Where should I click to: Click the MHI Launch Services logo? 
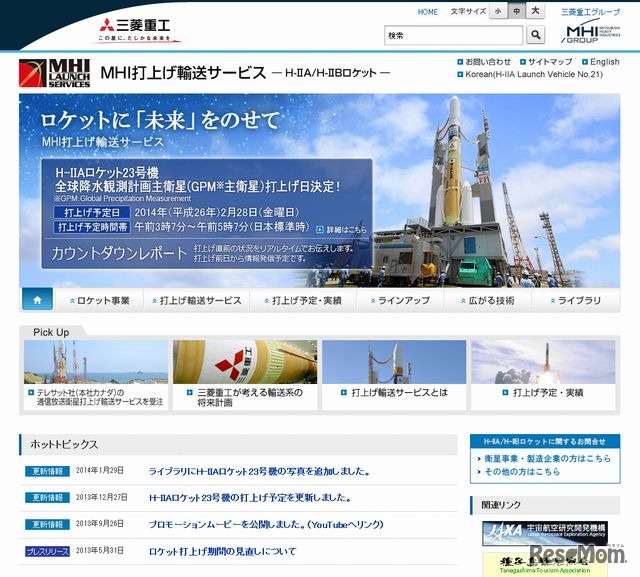click(54, 73)
